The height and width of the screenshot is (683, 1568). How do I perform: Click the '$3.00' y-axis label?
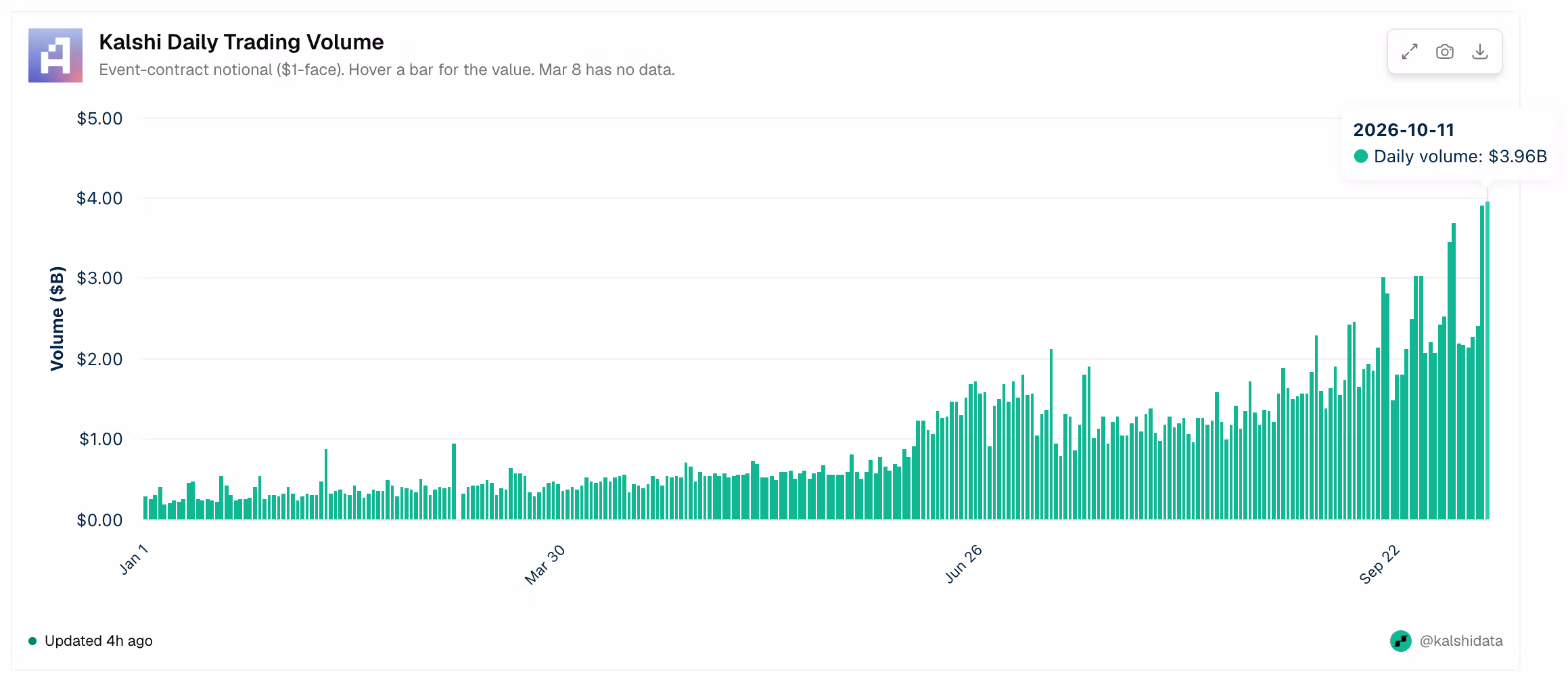pos(99,279)
